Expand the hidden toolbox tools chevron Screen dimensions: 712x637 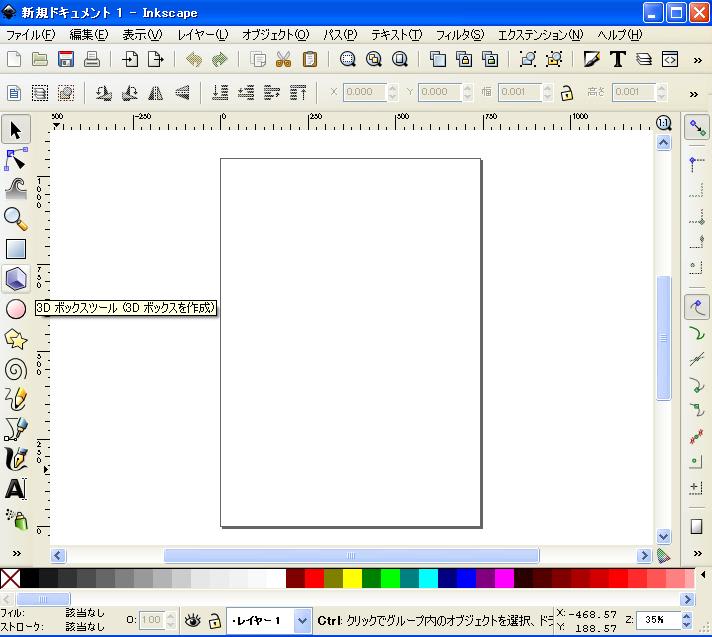16,553
